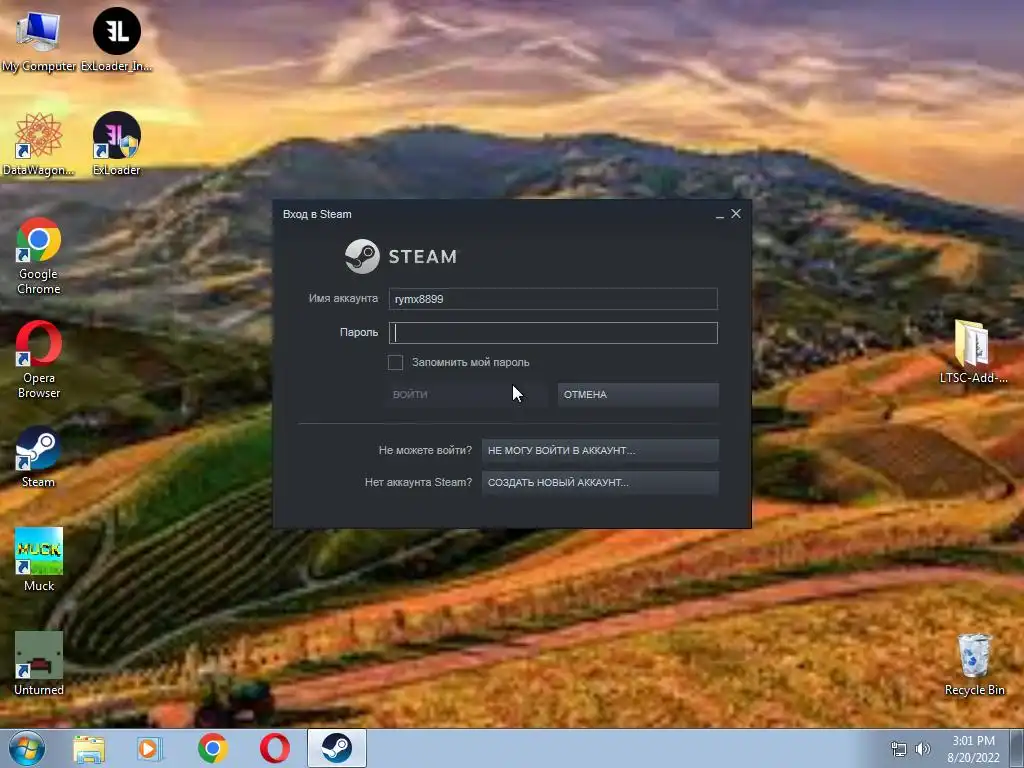The image size is (1024, 768).
Task: Click the ExLoader shortcut with shield
Action: click(116, 144)
